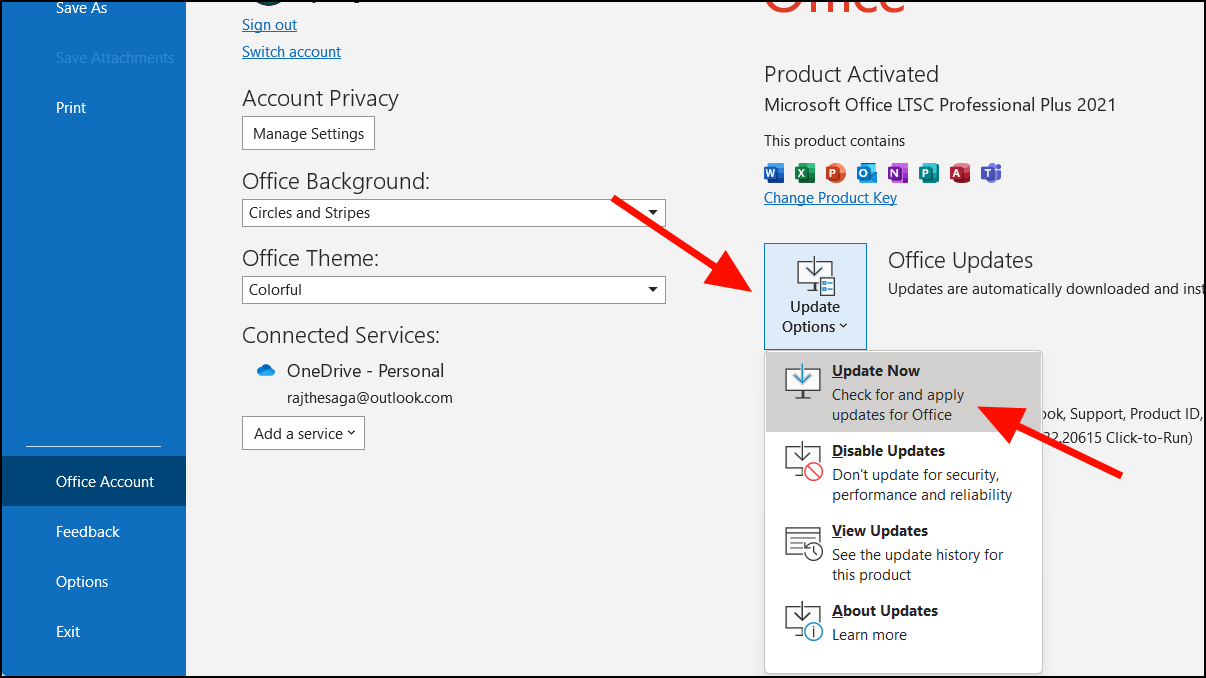Click the Account Privacy heading
The height and width of the screenshot is (678, 1206).
tap(320, 99)
